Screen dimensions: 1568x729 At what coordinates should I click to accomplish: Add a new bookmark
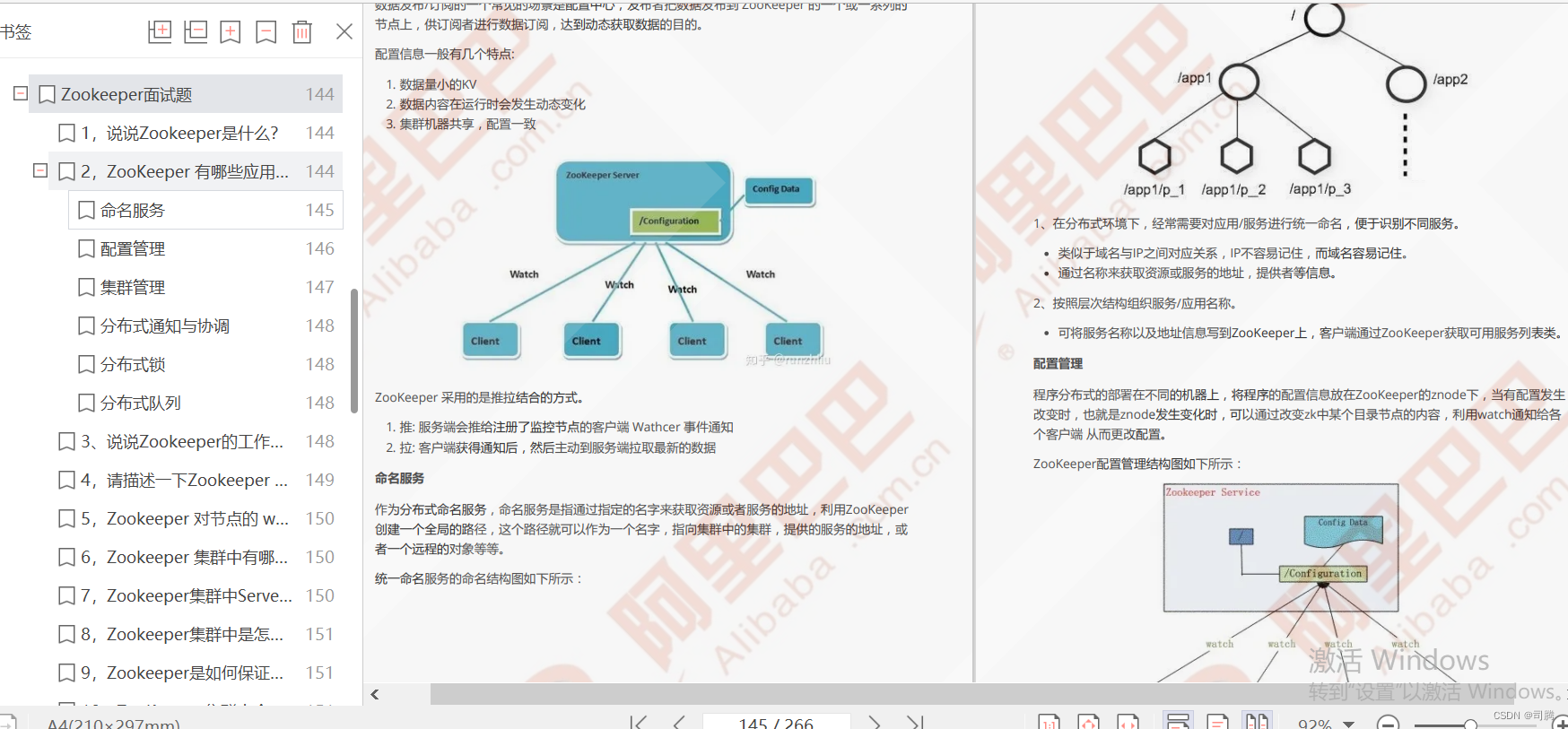click(231, 31)
